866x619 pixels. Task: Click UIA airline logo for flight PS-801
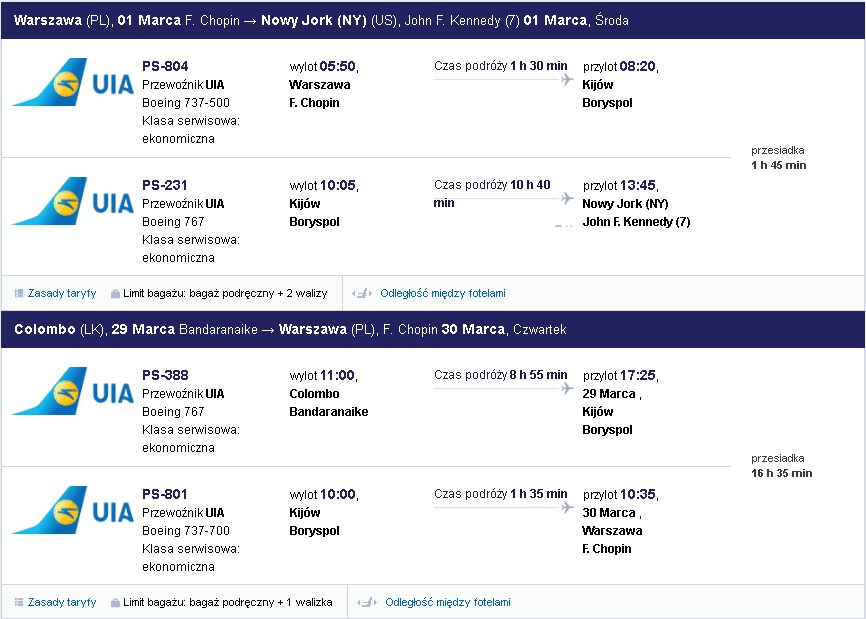pyautogui.click(x=73, y=510)
